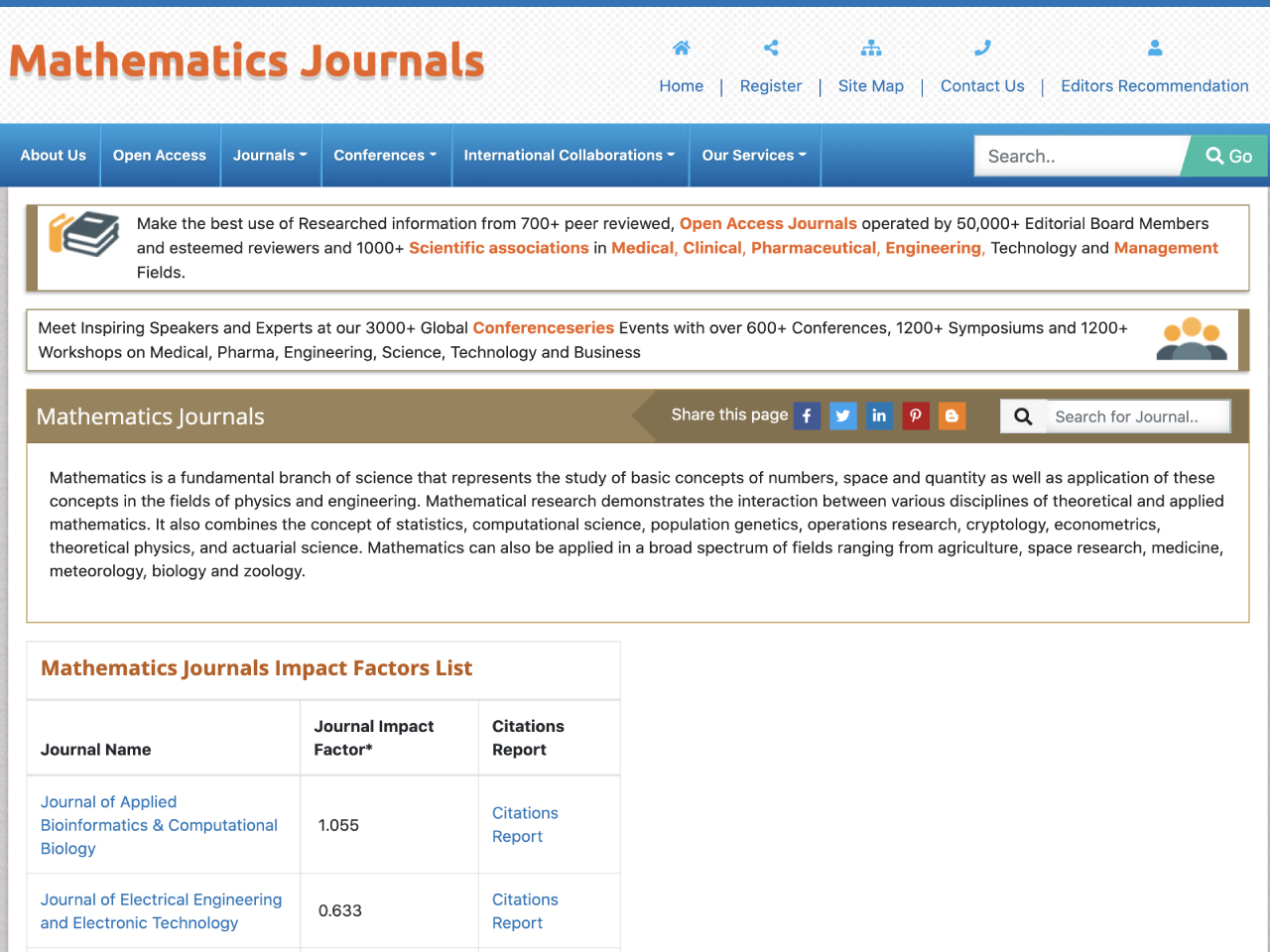Open the About Us menu item
This screenshot has width=1270, height=952.
click(x=54, y=156)
